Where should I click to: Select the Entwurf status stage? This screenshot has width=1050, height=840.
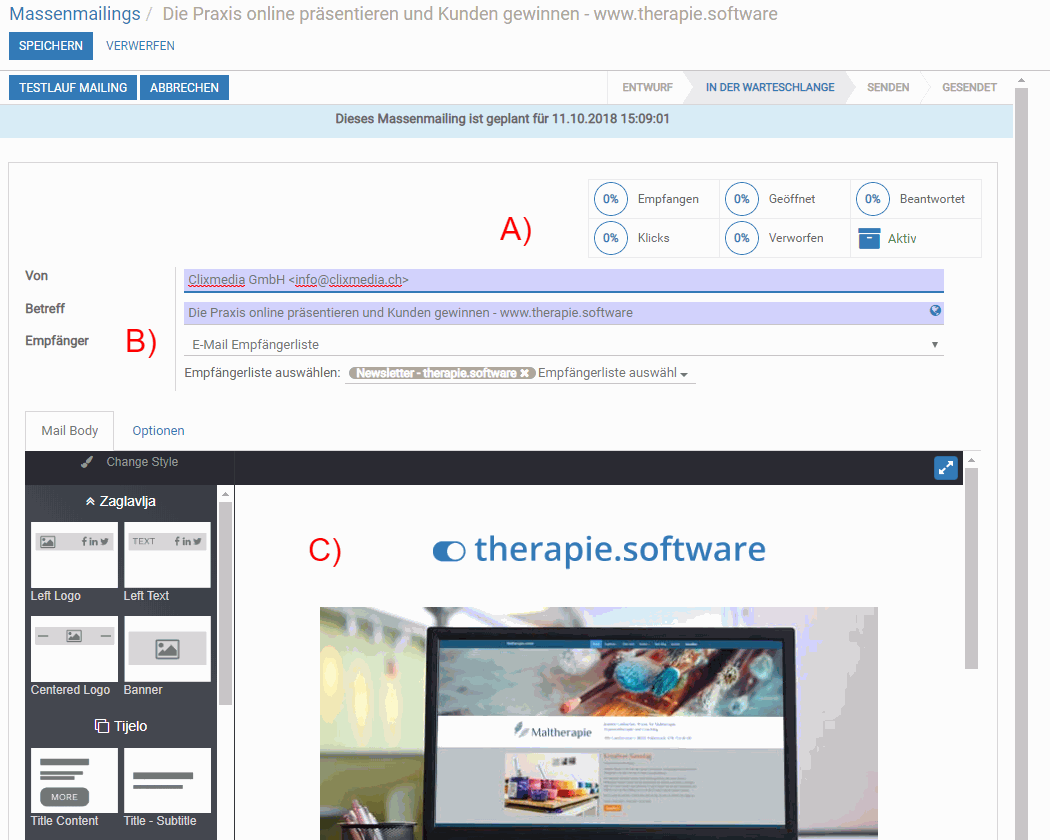(x=647, y=87)
